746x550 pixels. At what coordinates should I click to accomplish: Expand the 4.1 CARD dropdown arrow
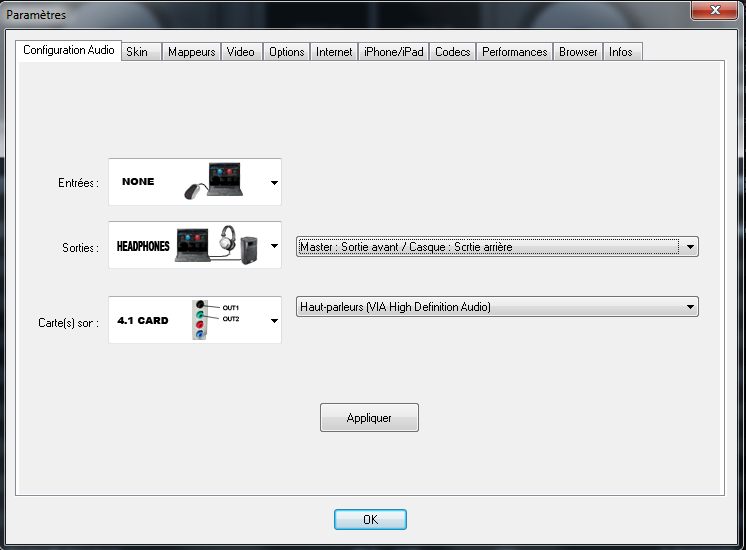[x=274, y=321]
